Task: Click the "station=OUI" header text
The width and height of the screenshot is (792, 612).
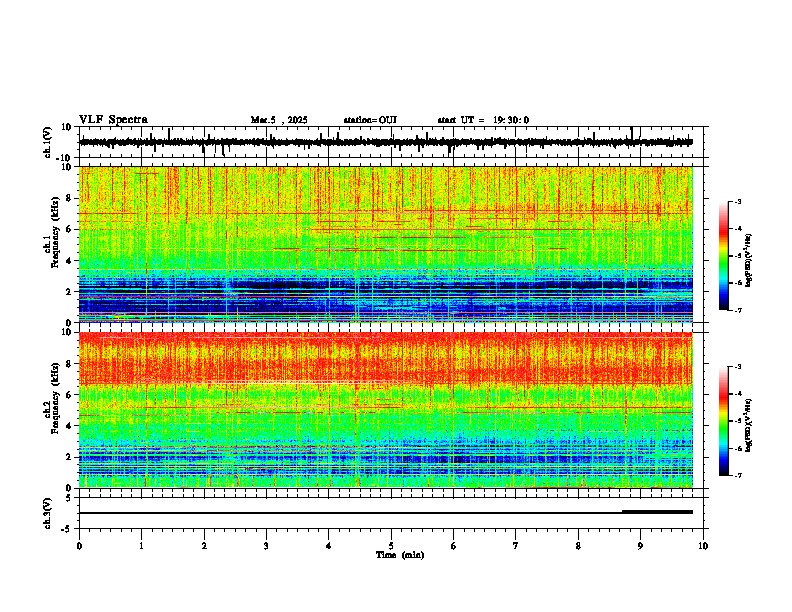Action: point(370,120)
